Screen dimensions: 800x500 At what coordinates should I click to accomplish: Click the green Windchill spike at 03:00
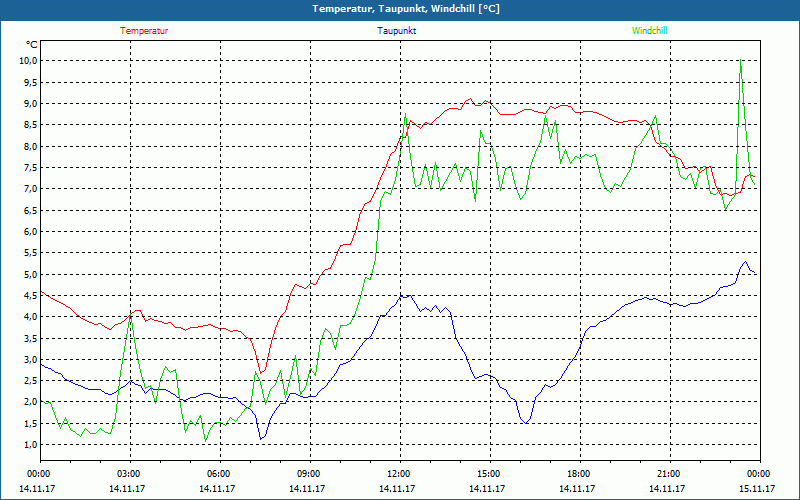point(131,317)
